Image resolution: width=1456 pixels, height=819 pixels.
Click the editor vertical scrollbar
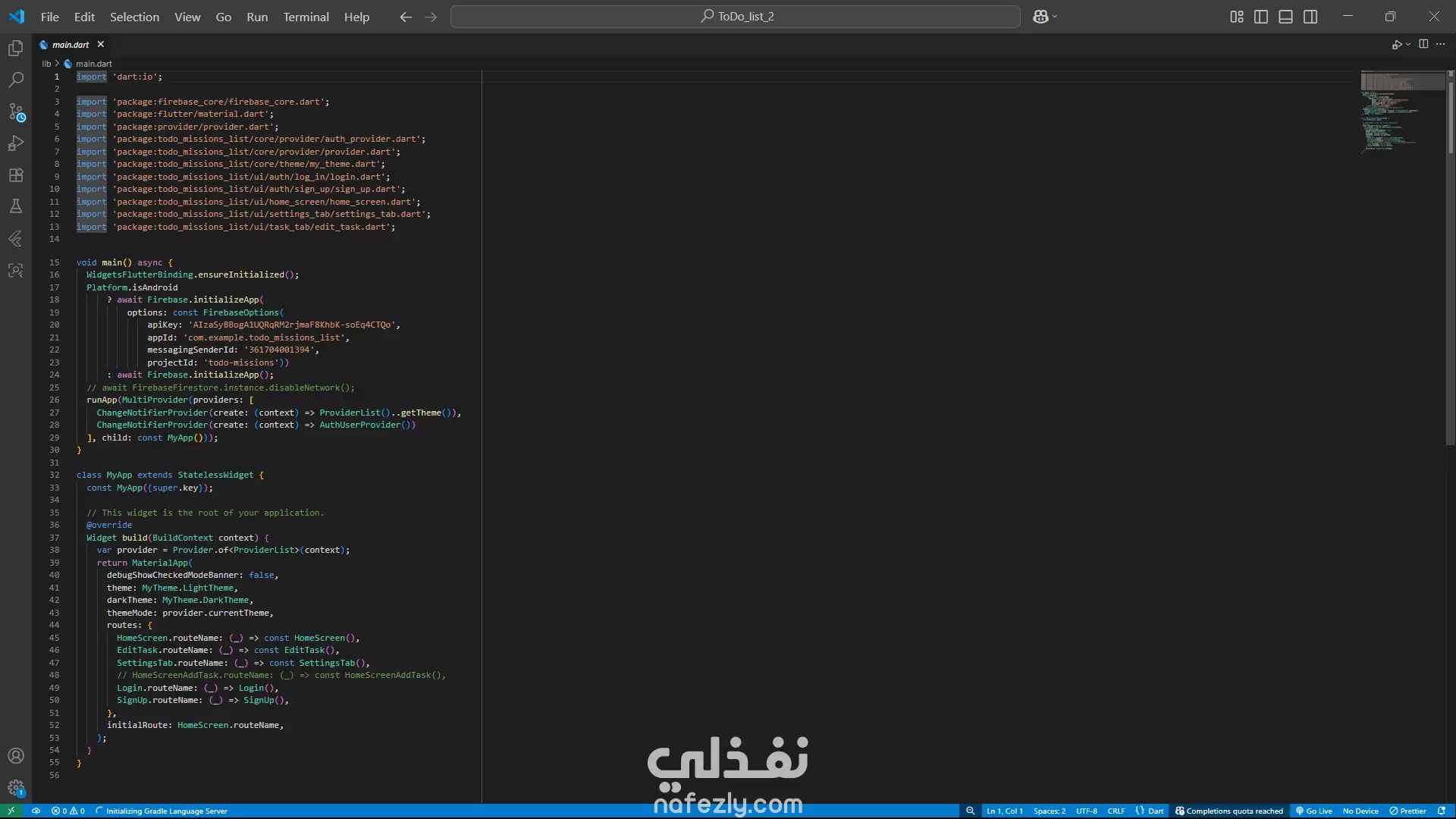(x=1451, y=258)
